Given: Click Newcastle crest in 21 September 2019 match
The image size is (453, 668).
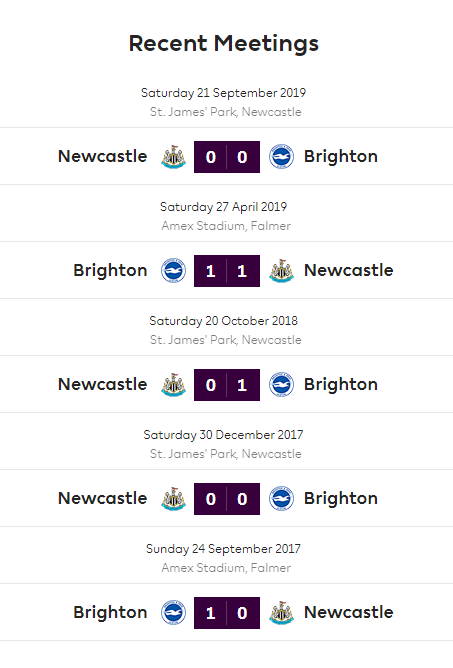Looking at the screenshot, I should 173,157.
